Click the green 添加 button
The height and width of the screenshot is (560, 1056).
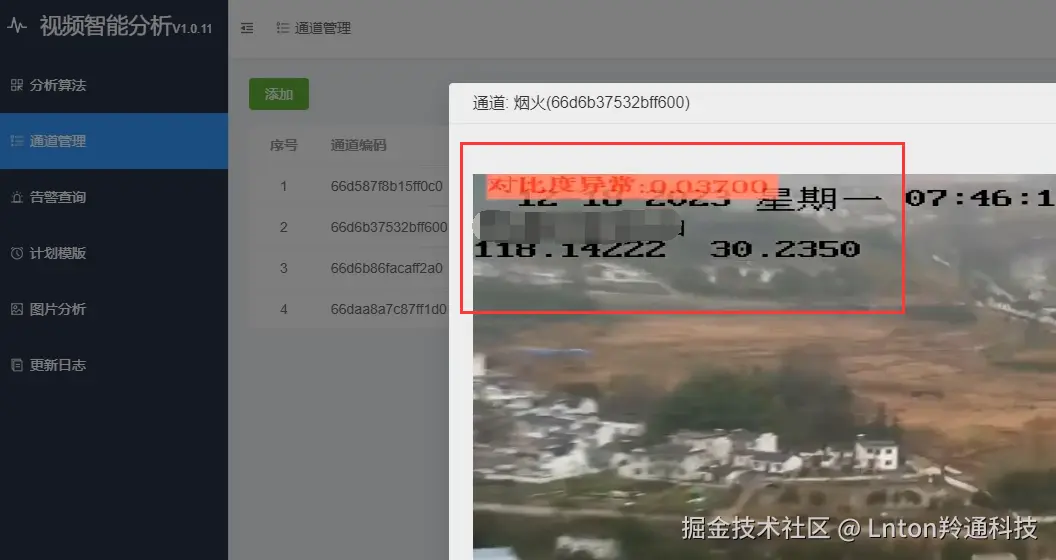279,94
